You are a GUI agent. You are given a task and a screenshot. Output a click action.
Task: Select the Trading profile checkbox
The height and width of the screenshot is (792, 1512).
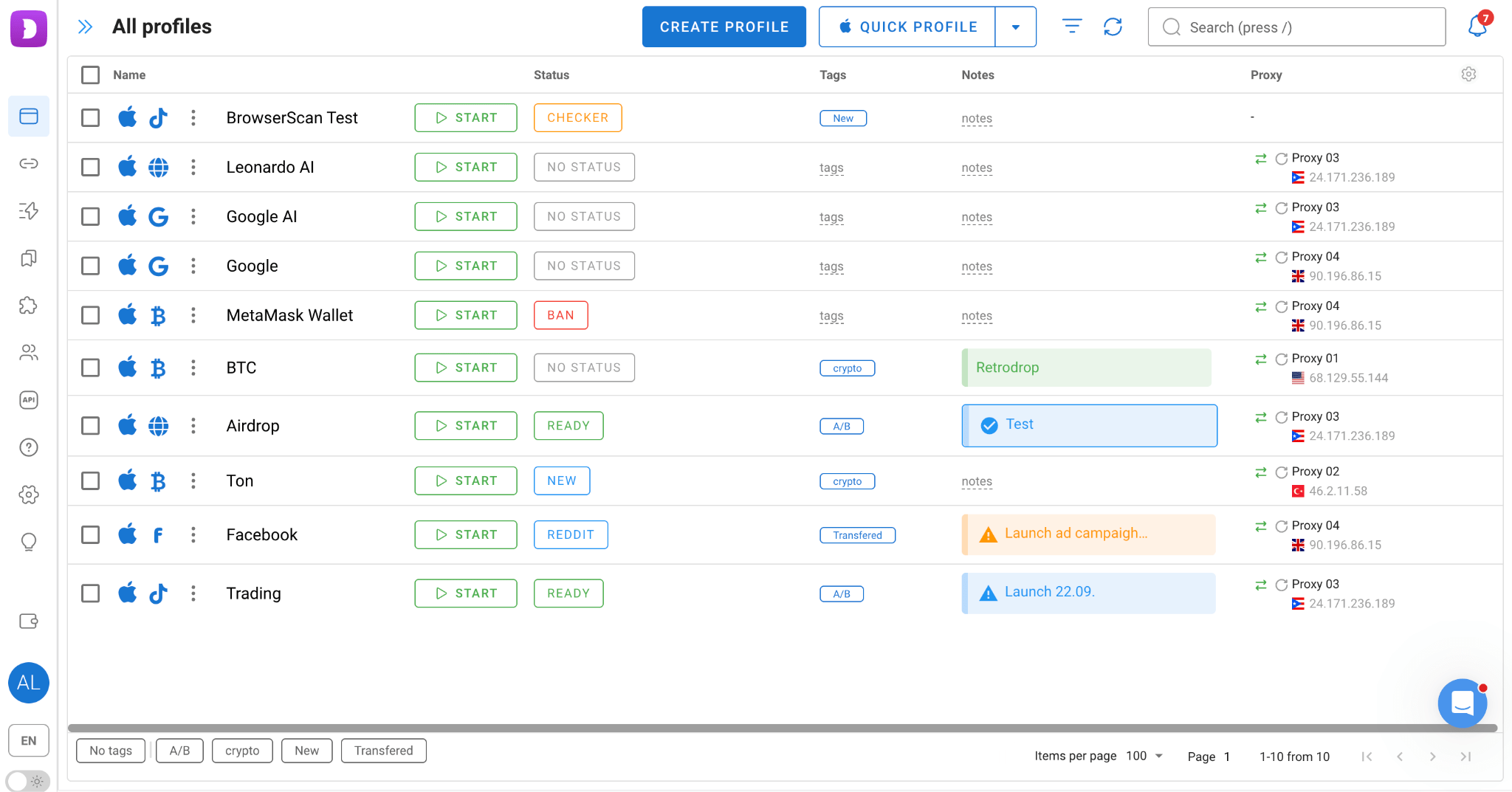coord(90,593)
